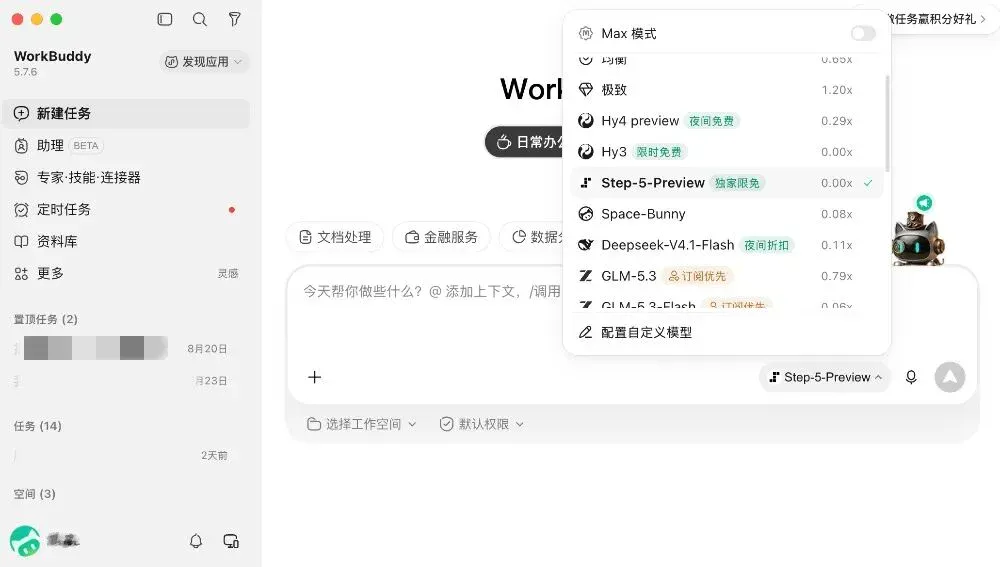Open the pinned task dated 8月20日

(126, 348)
